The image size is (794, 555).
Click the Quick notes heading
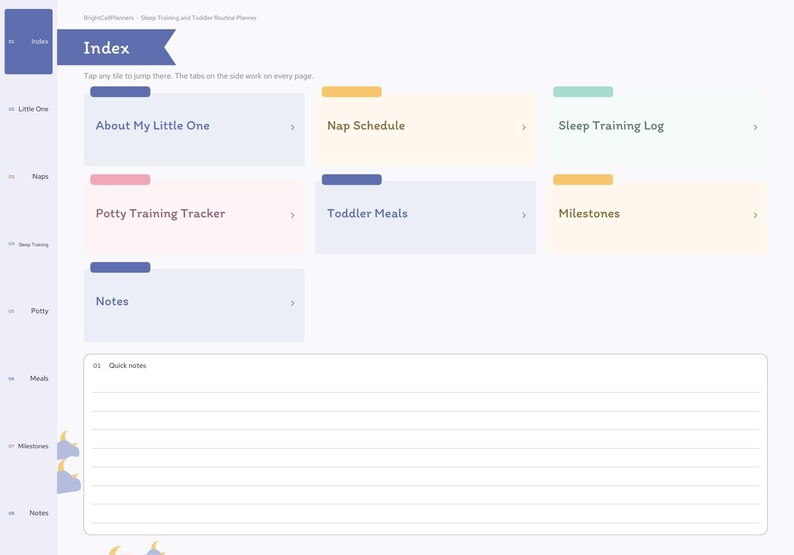[127, 366]
